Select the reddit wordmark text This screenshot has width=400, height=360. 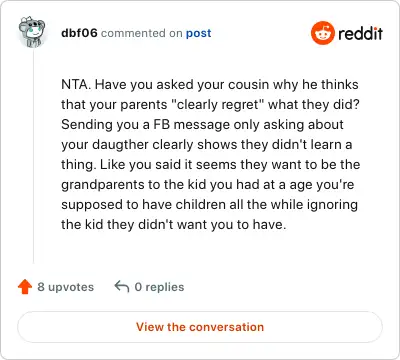click(x=360, y=33)
